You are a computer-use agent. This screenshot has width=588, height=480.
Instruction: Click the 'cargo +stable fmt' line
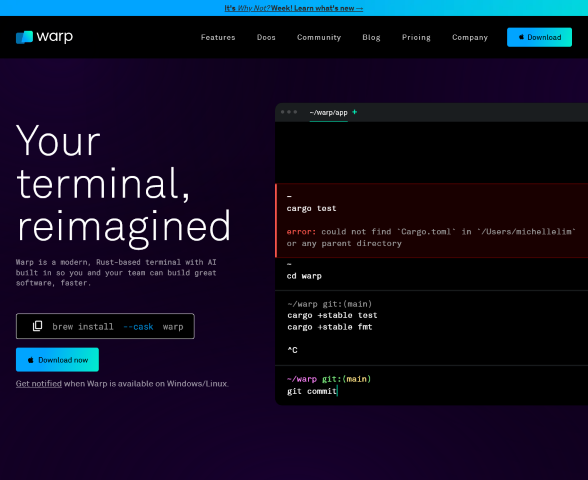click(x=330, y=327)
